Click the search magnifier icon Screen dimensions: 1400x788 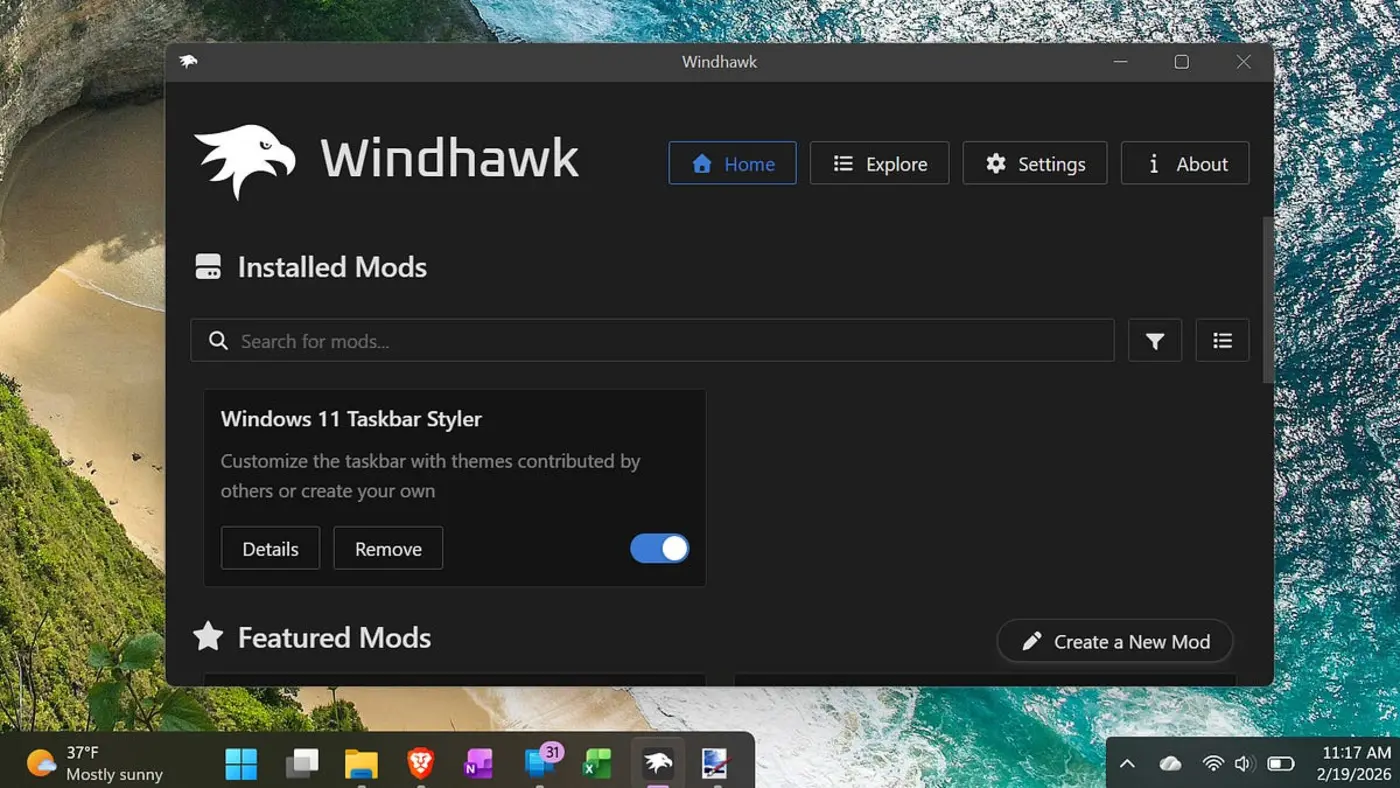click(x=218, y=340)
